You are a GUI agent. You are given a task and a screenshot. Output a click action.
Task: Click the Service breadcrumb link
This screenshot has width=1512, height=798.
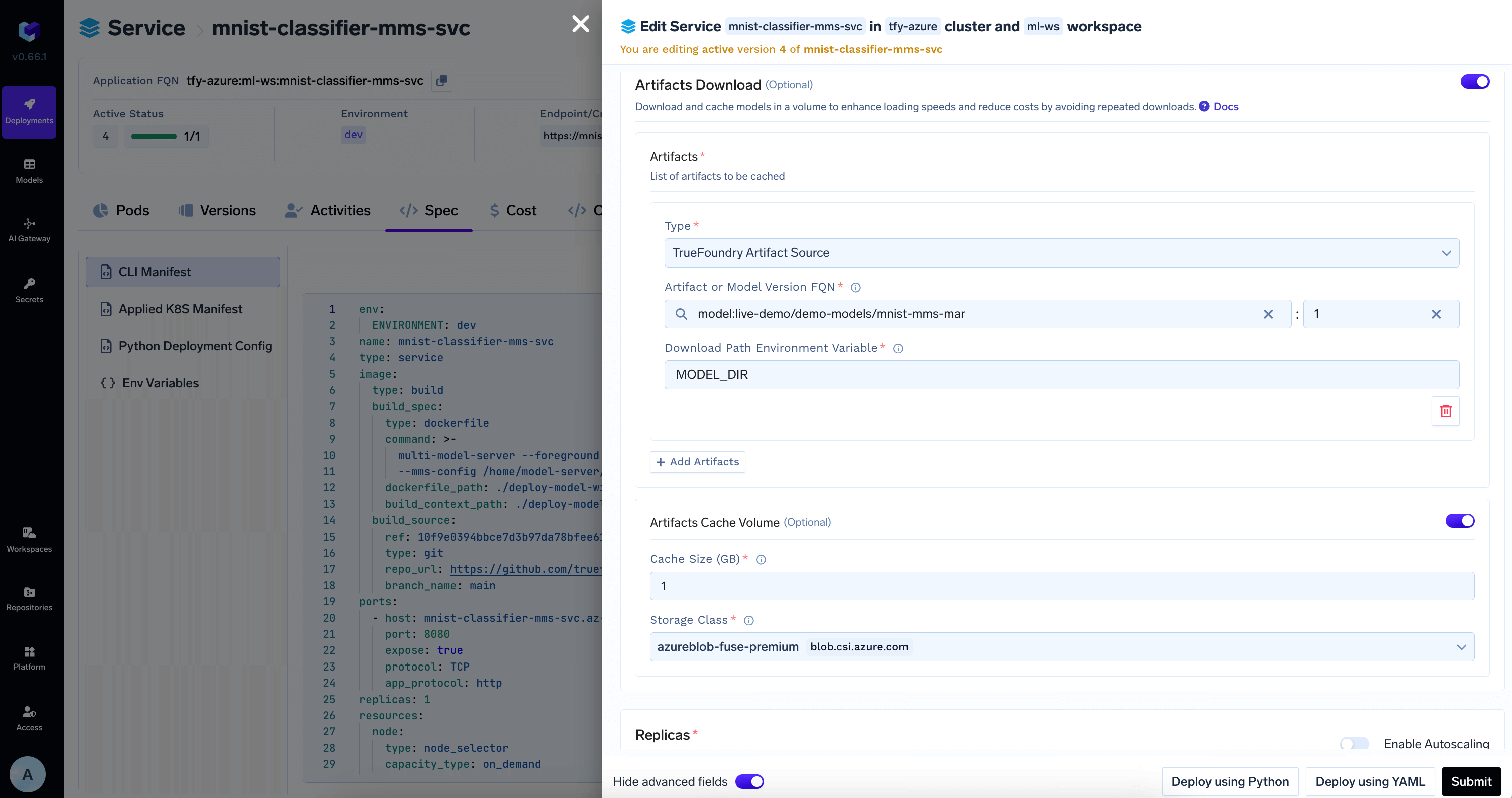point(146,28)
